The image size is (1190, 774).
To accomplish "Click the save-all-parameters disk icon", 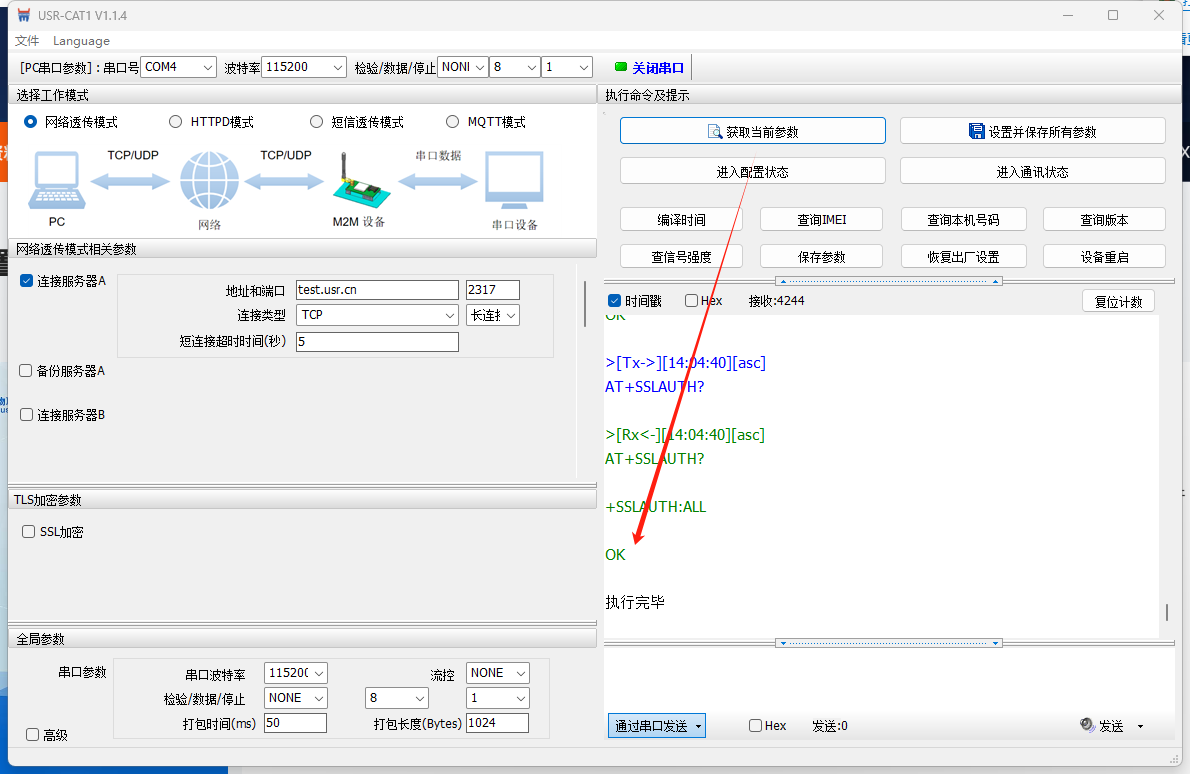I will (977, 131).
